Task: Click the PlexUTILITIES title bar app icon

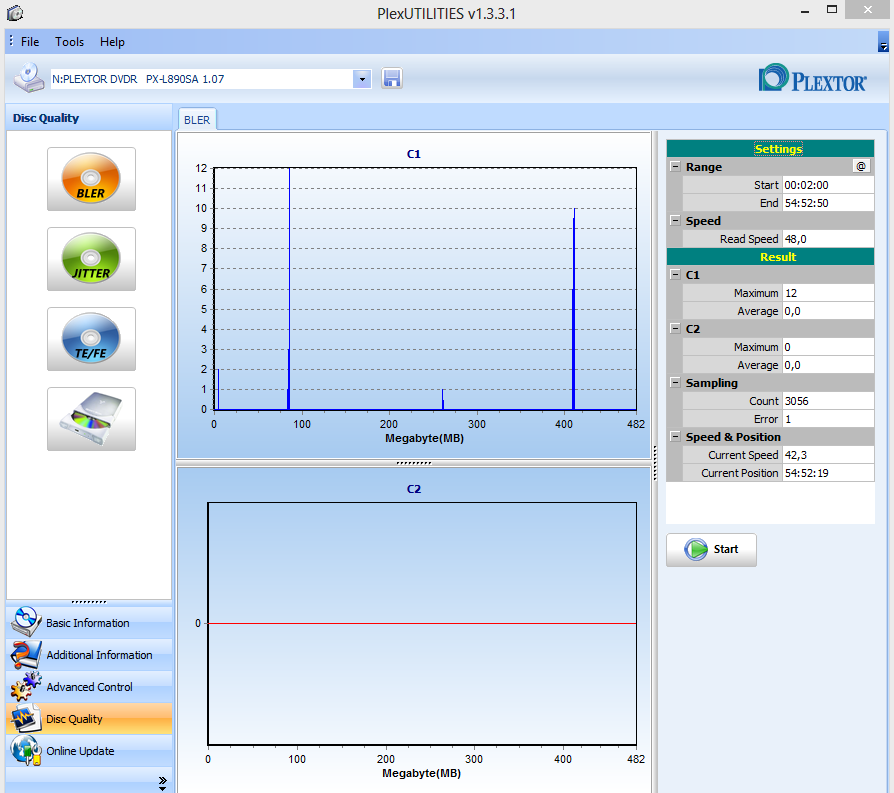Action: 15,13
